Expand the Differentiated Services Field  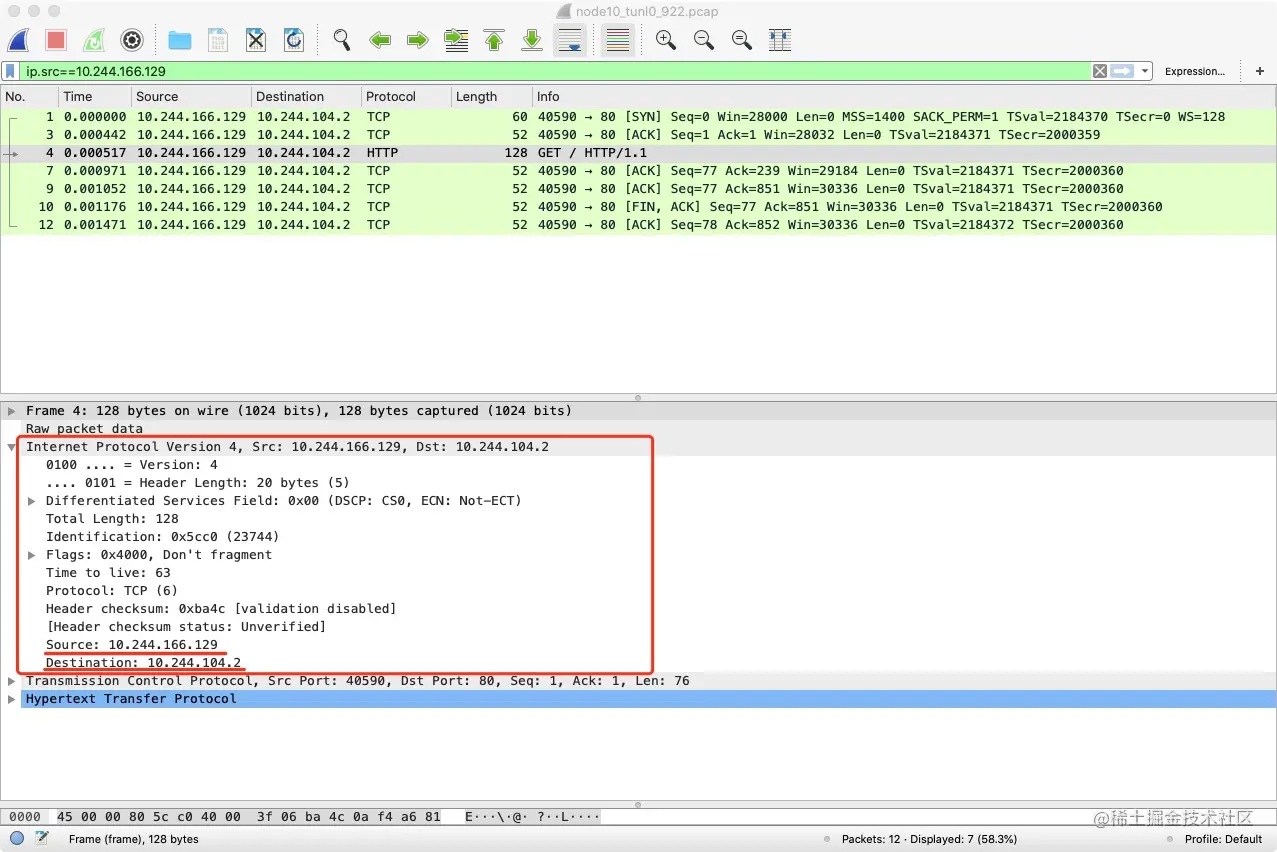click(32, 501)
